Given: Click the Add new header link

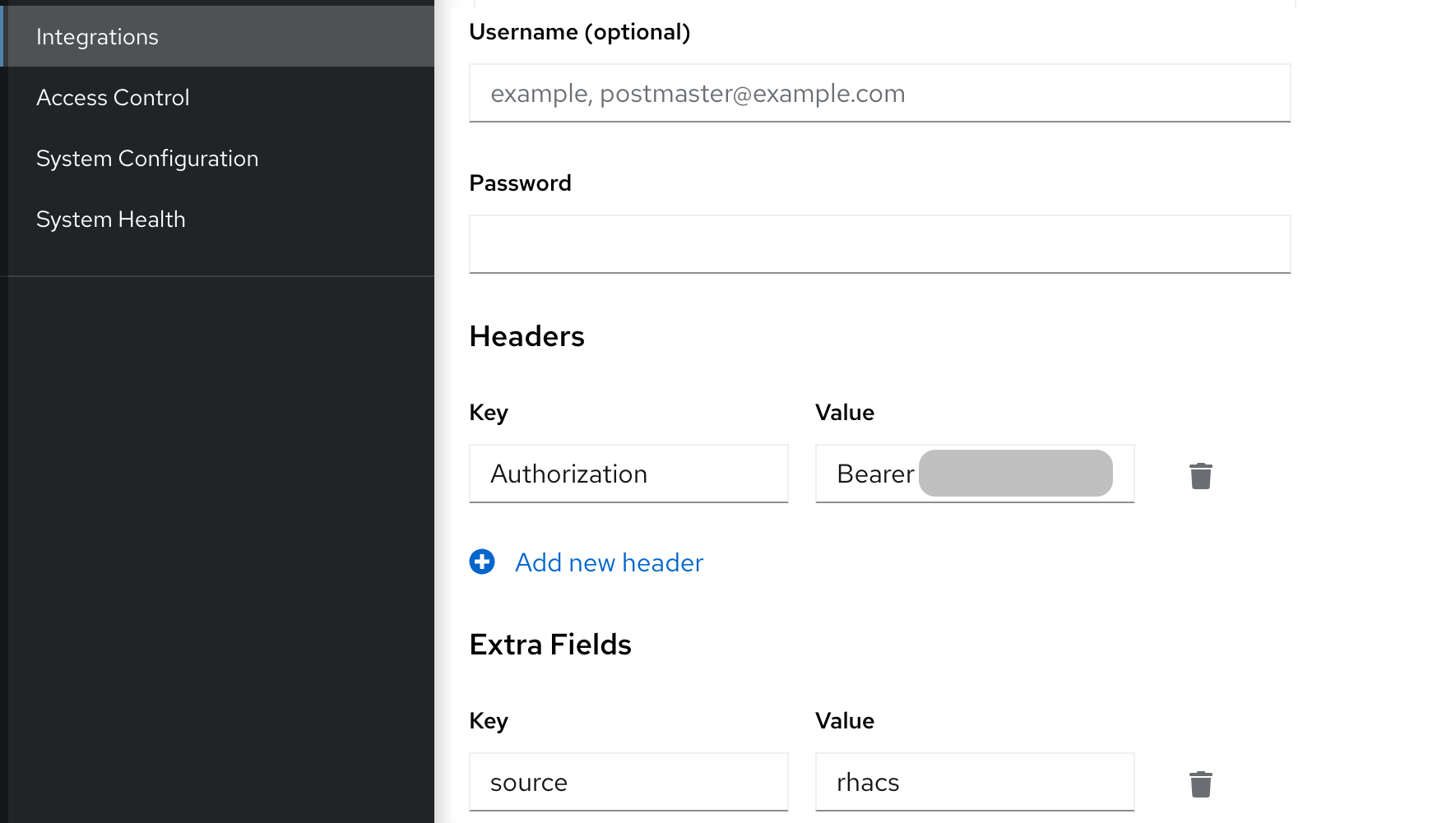Looking at the screenshot, I should click(609, 562).
